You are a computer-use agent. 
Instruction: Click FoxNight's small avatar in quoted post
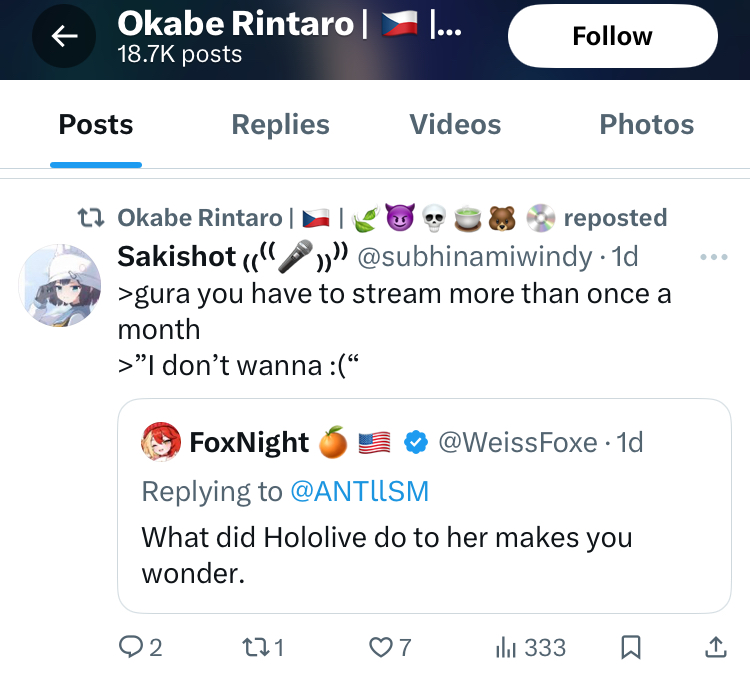pos(161,442)
